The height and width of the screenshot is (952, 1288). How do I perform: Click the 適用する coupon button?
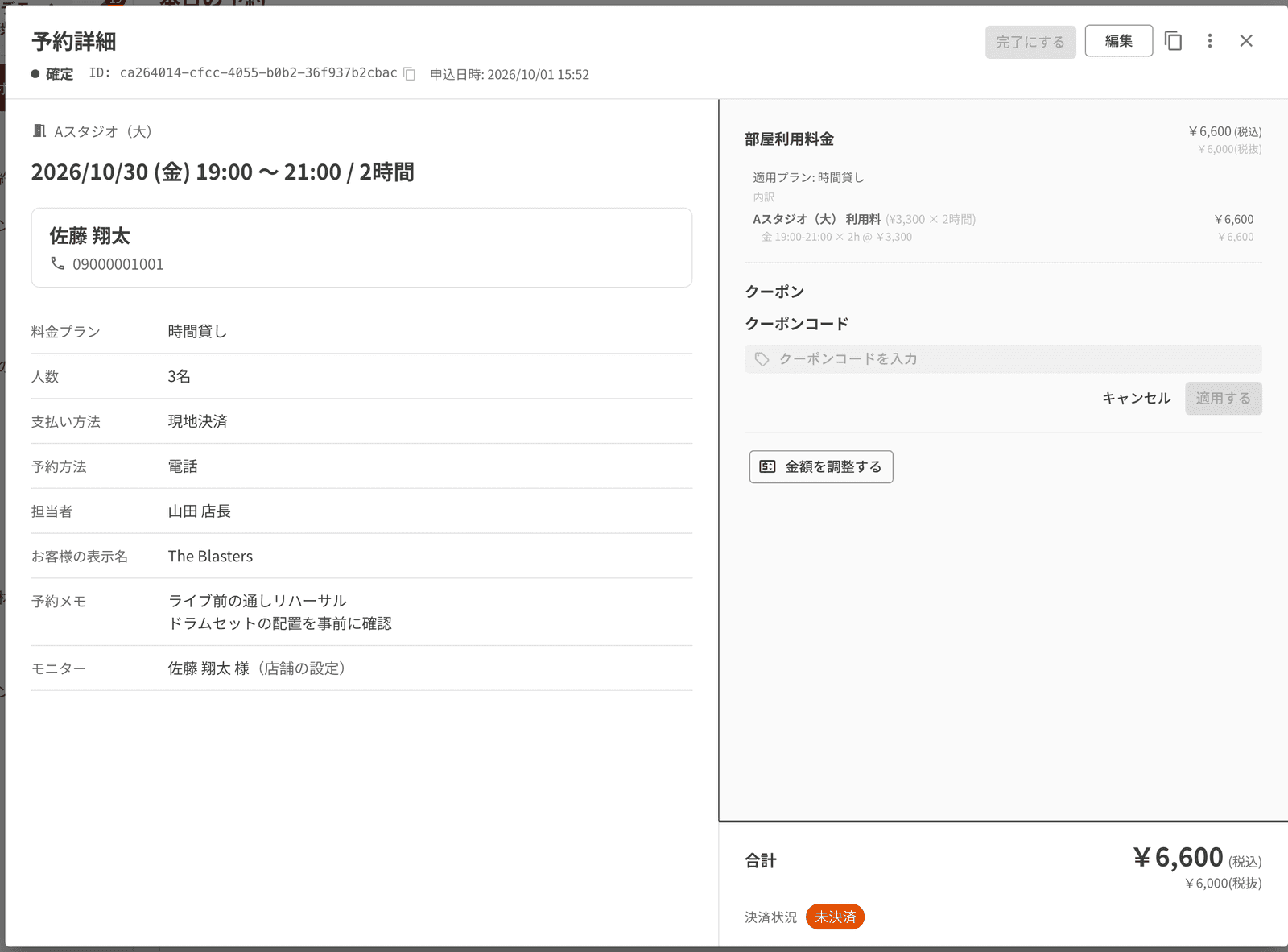click(x=1223, y=399)
